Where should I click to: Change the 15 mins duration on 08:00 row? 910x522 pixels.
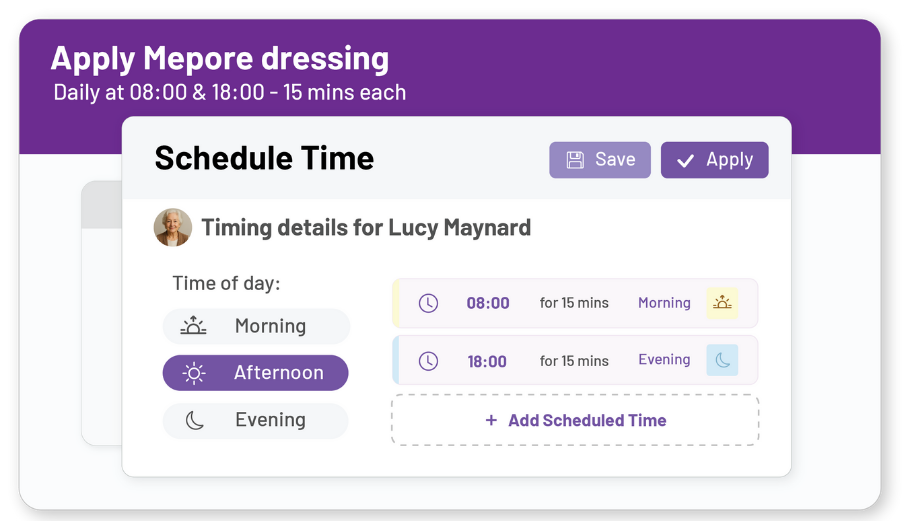(574, 303)
